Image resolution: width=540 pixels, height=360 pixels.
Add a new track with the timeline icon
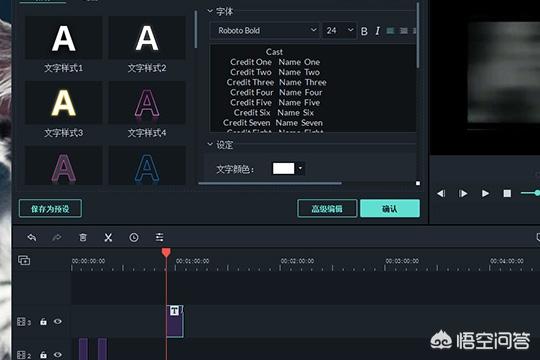(x=24, y=260)
